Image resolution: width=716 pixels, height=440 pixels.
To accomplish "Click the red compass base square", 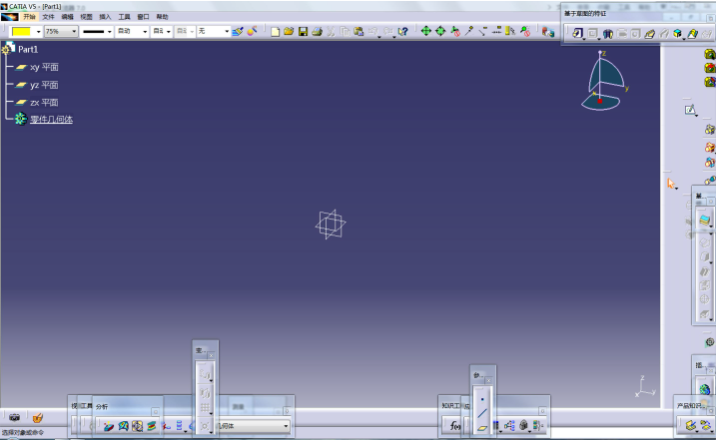I will coord(600,101).
